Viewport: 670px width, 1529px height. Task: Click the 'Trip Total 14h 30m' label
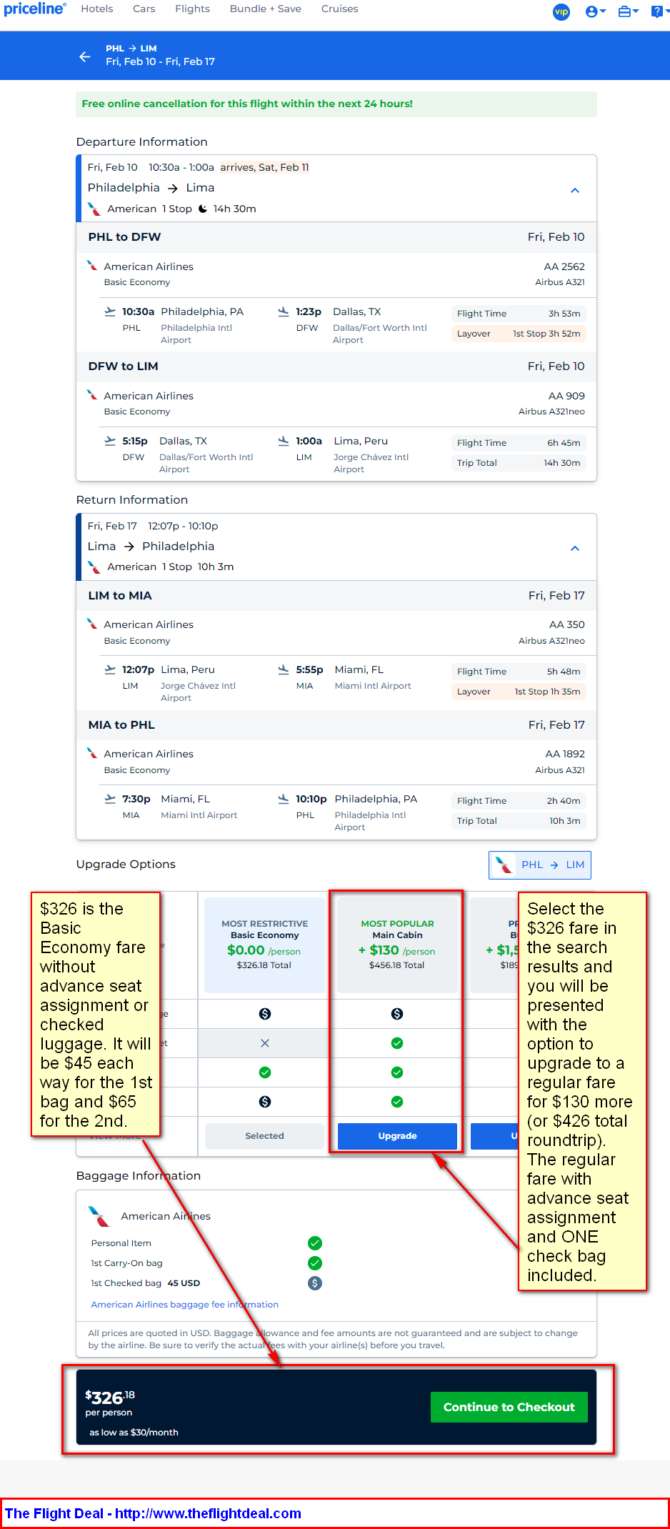tap(519, 463)
